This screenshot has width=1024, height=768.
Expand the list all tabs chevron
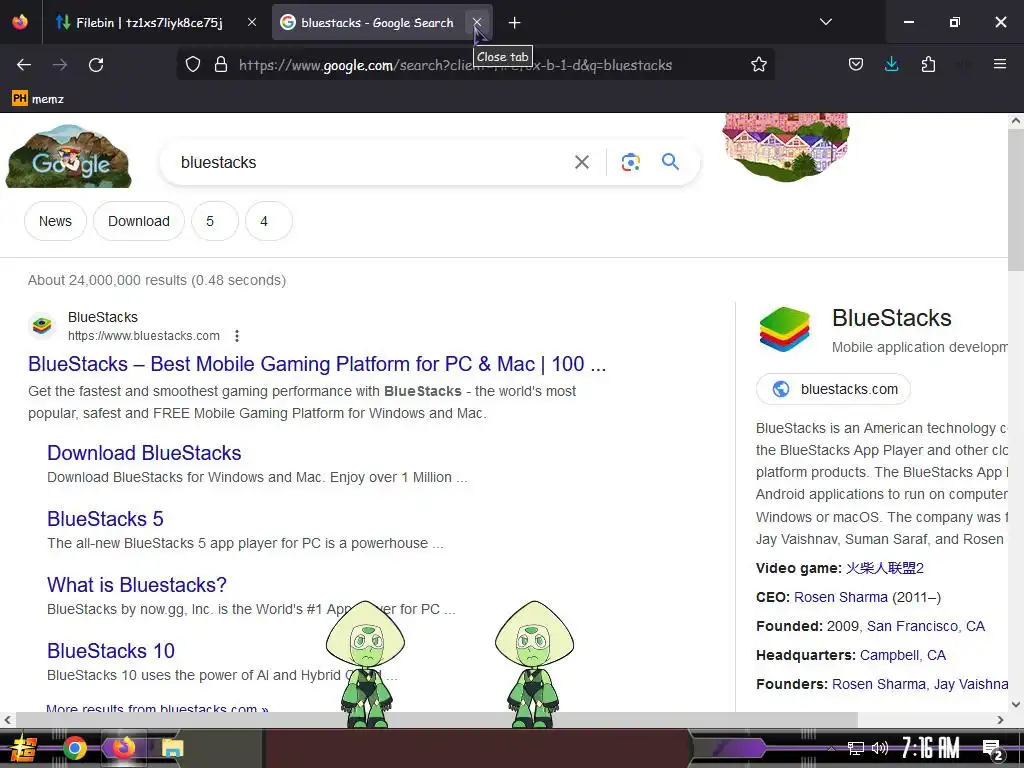pos(825,22)
